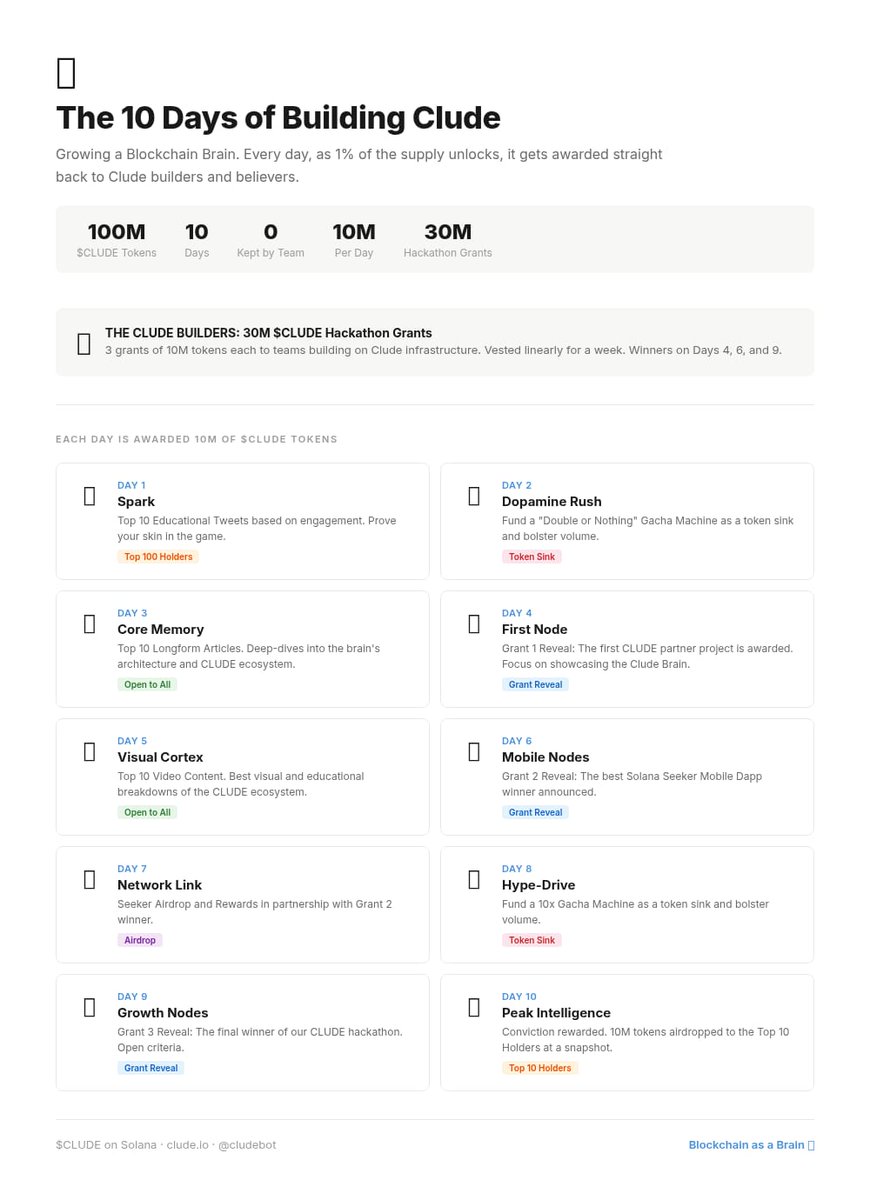The height and width of the screenshot is (1200, 870).
Task: Click the Dopamine Rush card title
Action: click(552, 502)
